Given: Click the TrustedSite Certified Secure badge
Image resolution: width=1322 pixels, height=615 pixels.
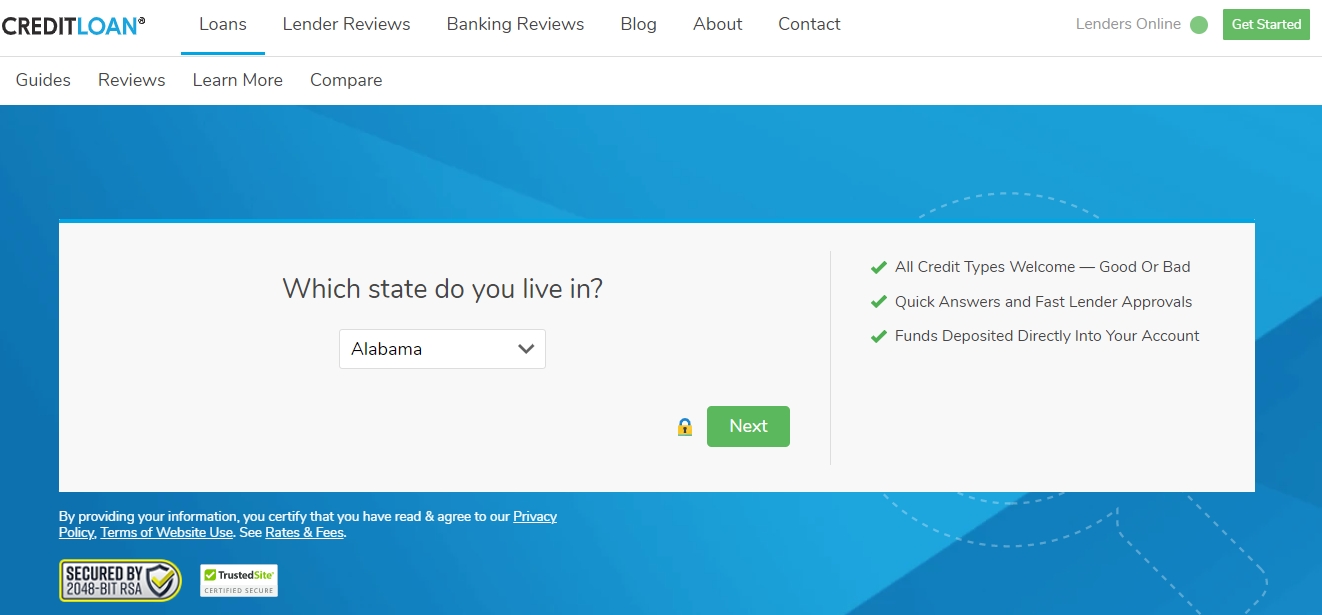Looking at the screenshot, I should tap(239, 580).
